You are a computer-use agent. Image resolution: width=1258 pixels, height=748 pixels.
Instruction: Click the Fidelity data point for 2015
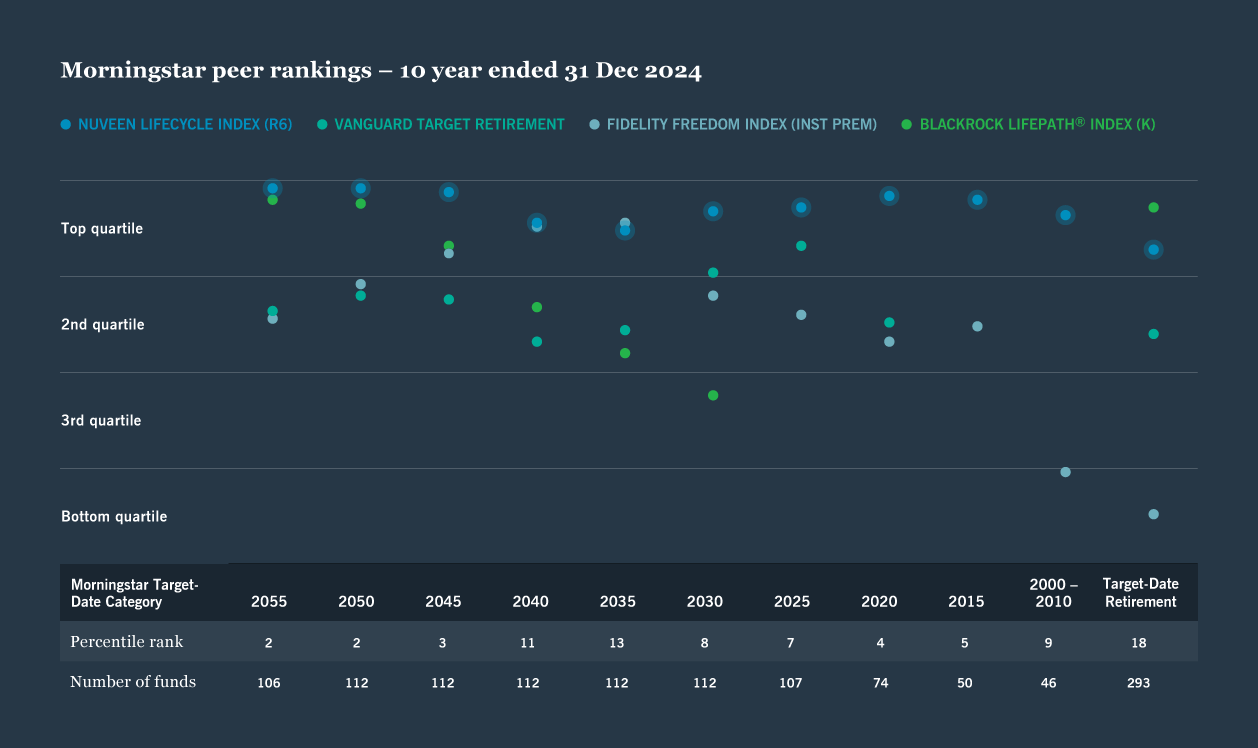977,327
